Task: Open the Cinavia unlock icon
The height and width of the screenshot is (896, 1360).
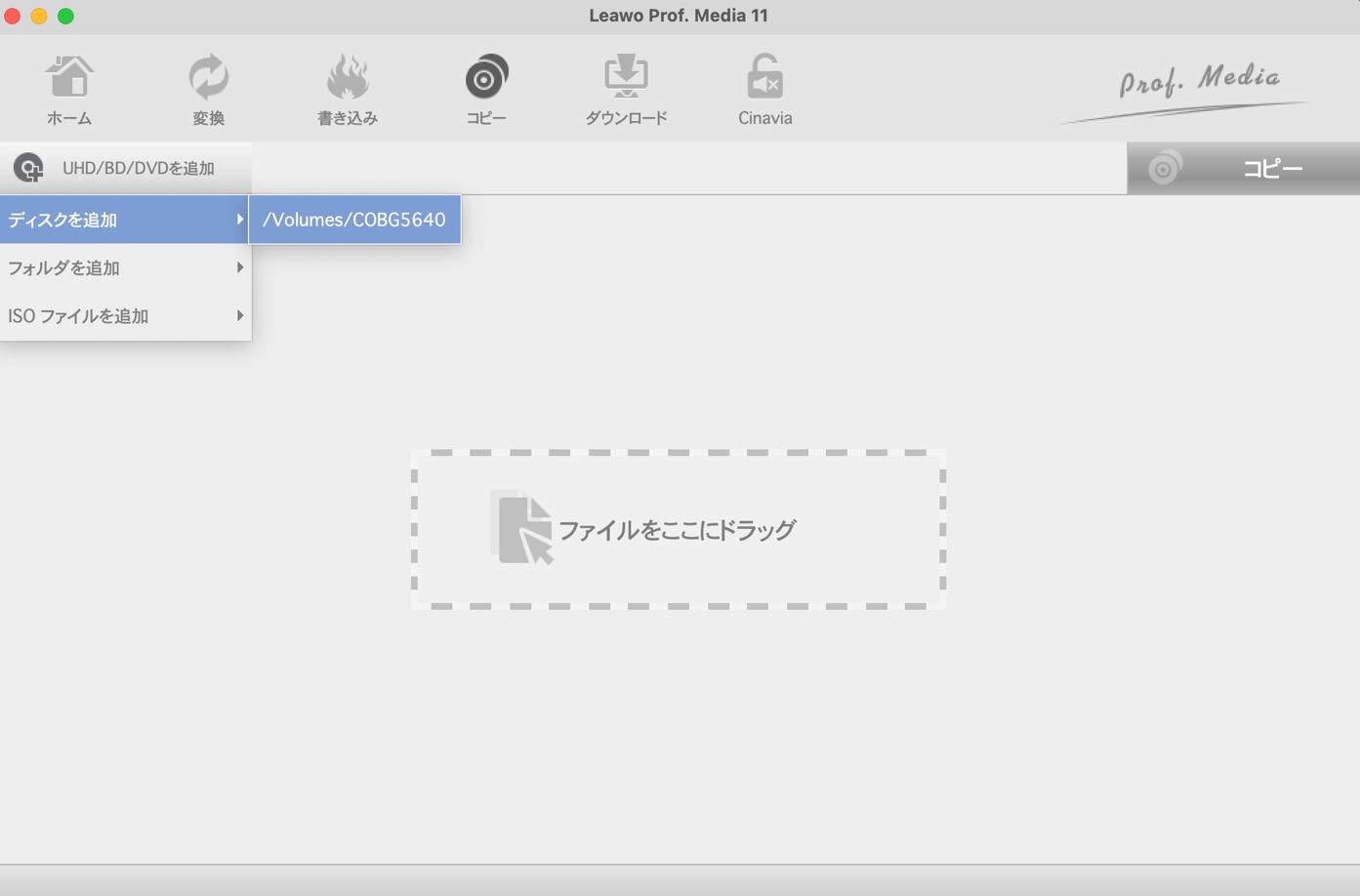Action: tap(764, 77)
